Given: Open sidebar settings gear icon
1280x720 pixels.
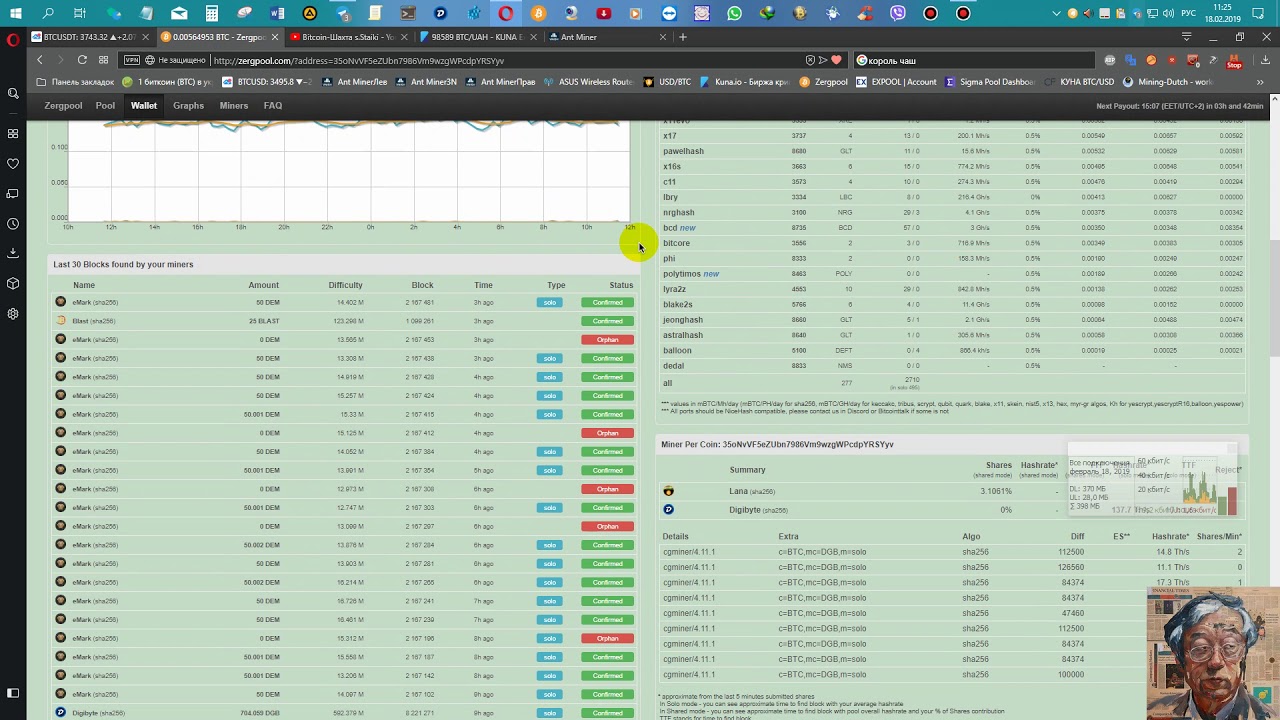Looking at the screenshot, I should click(x=13, y=313).
